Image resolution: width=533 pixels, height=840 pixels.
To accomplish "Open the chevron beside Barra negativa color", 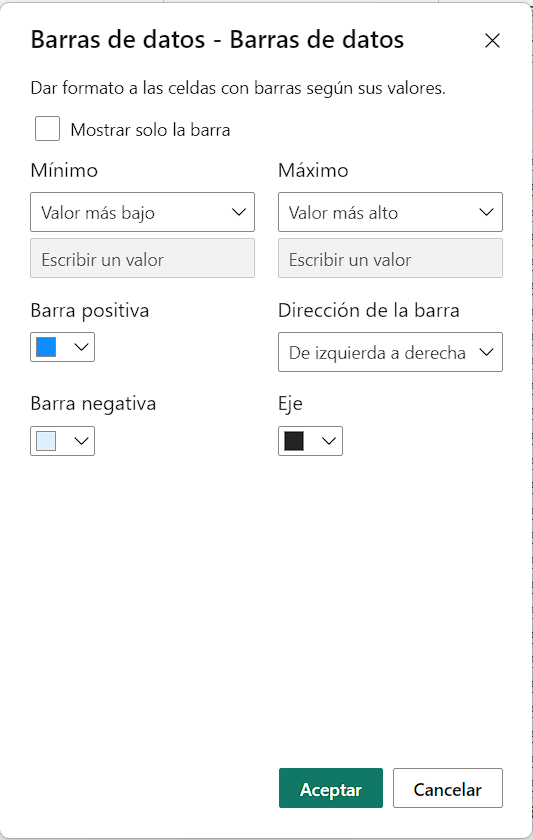I will (81, 441).
